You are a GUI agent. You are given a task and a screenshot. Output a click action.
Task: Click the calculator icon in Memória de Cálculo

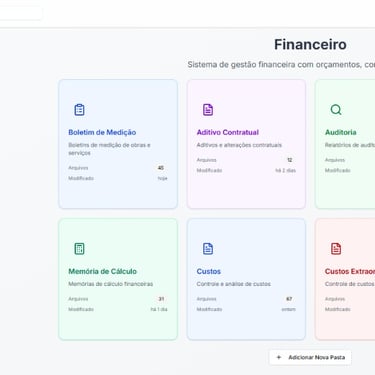pos(79,249)
